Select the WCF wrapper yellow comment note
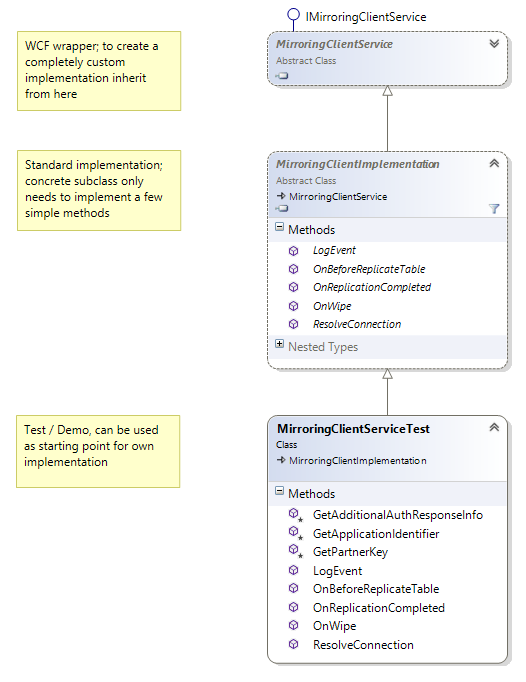The height and width of the screenshot is (682, 526). point(99,70)
